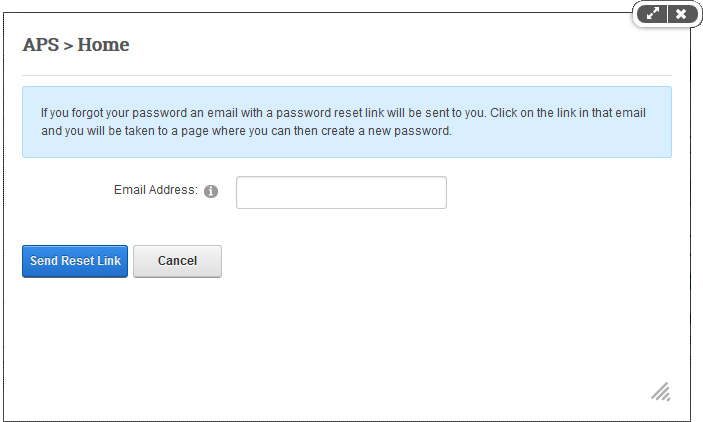
Task: Maximize the popup using the diagonal arrows button
Action: pos(652,14)
